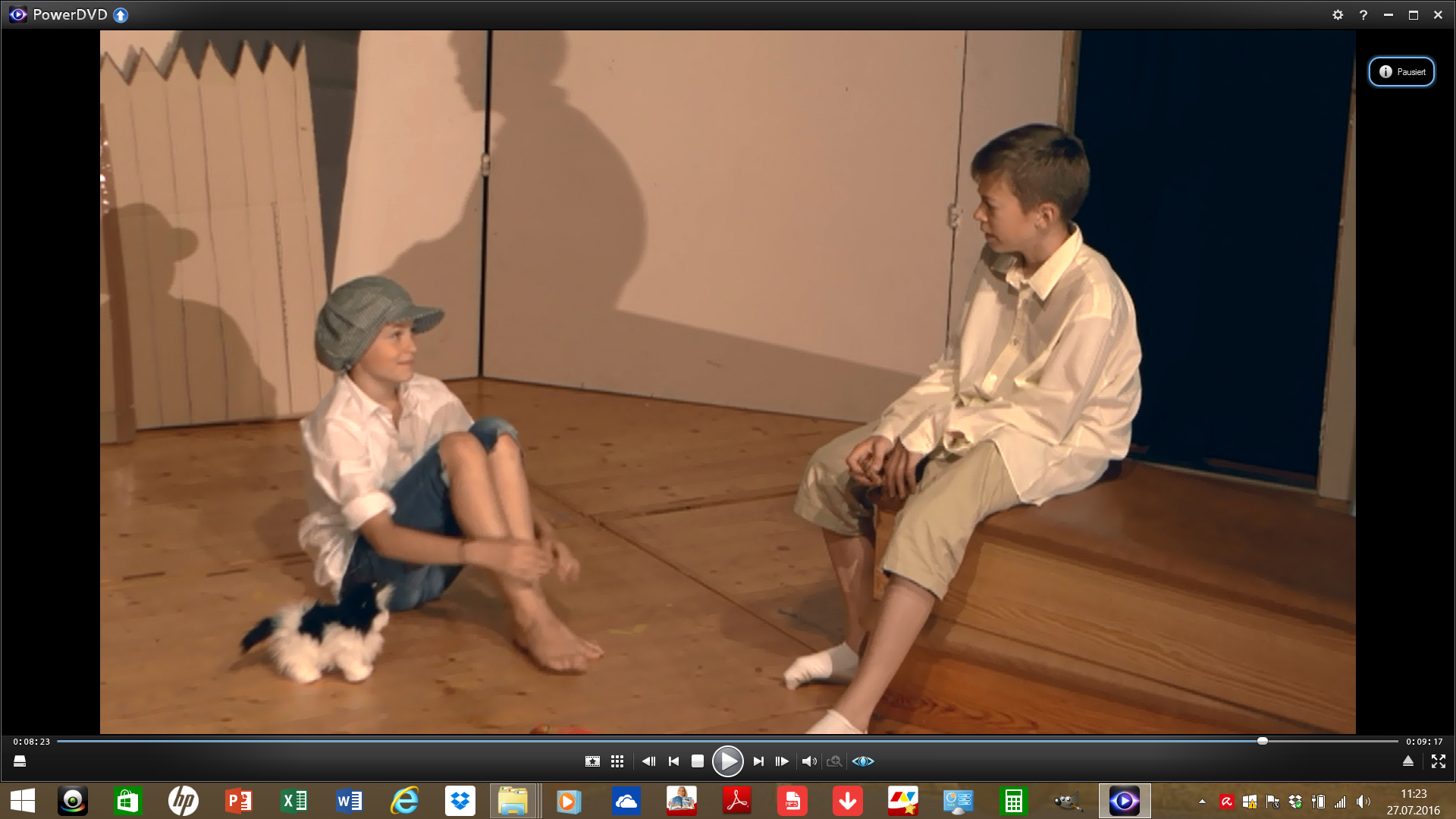Select the active PowerDVD taskbar button
Image resolution: width=1456 pixels, height=819 pixels.
pos(1125,801)
